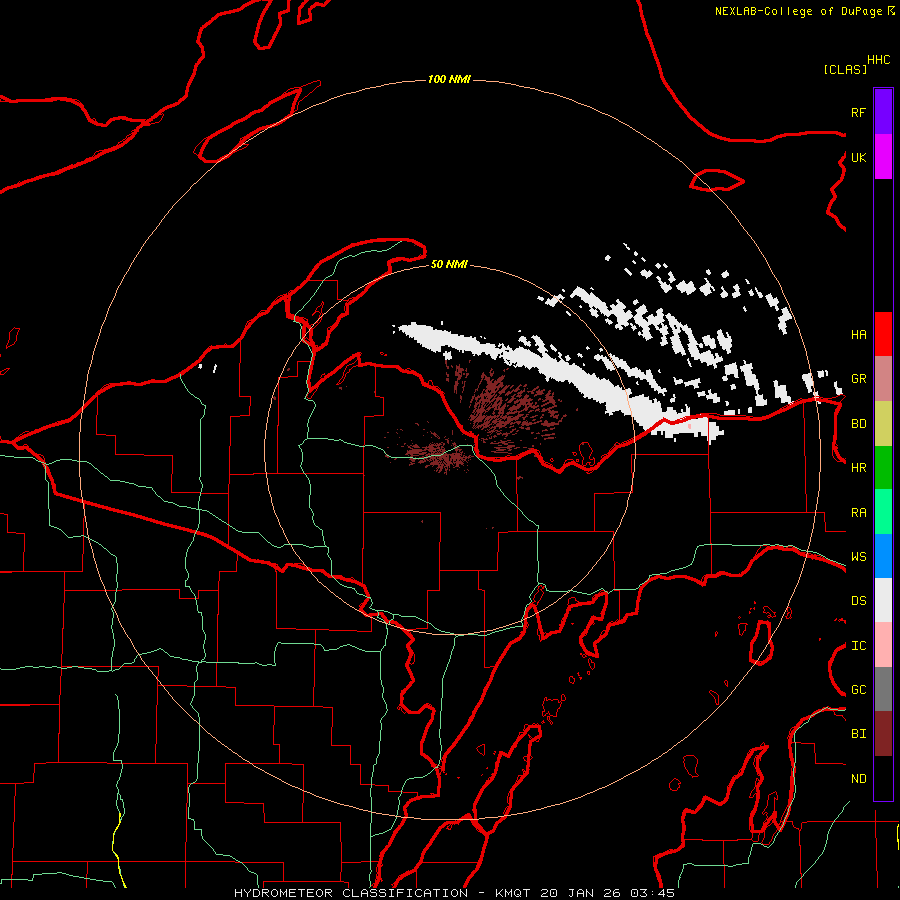Click the HA legend label
Screen dimensions: 900x900
858,334
